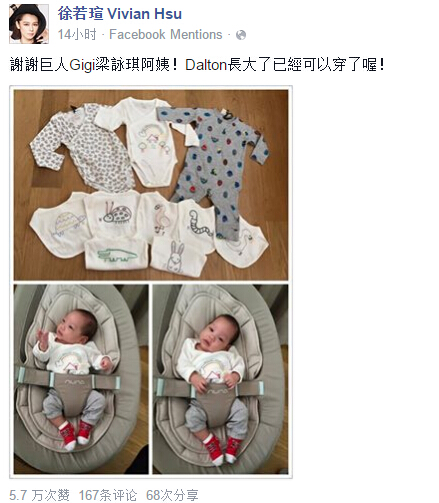The image size is (439, 503).
Task: View the 5.7 万次赞 likes list
Action: (x=39, y=495)
